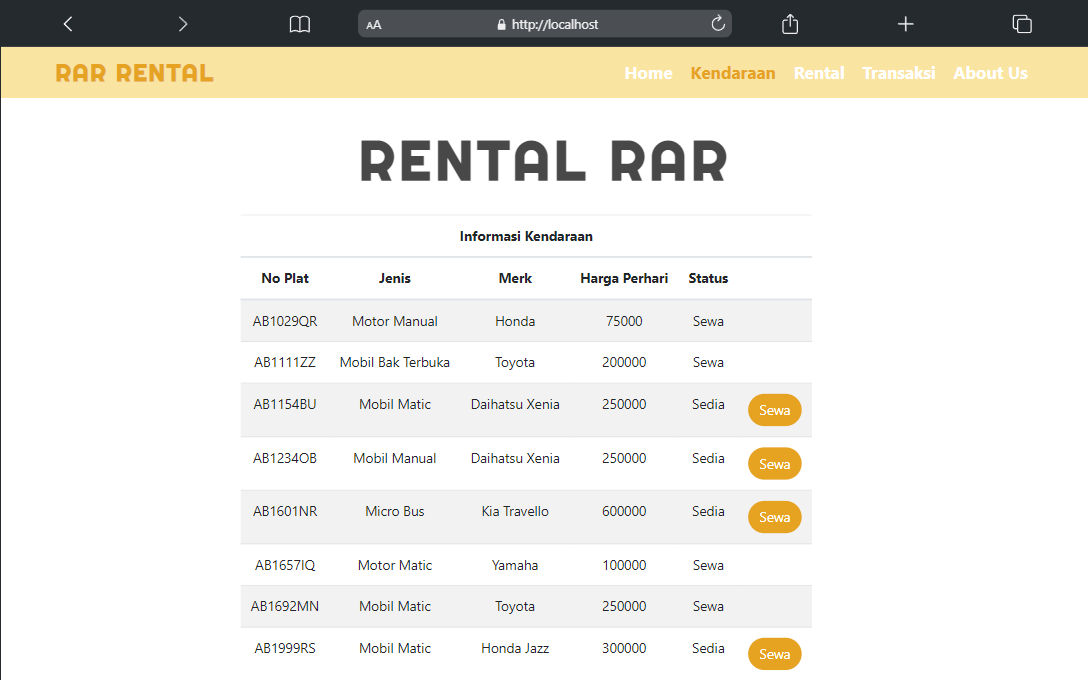Add a new tab with the plus icon
Image resolution: width=1088 pixels, height=680 pixels.
click(x=906, y=24)
